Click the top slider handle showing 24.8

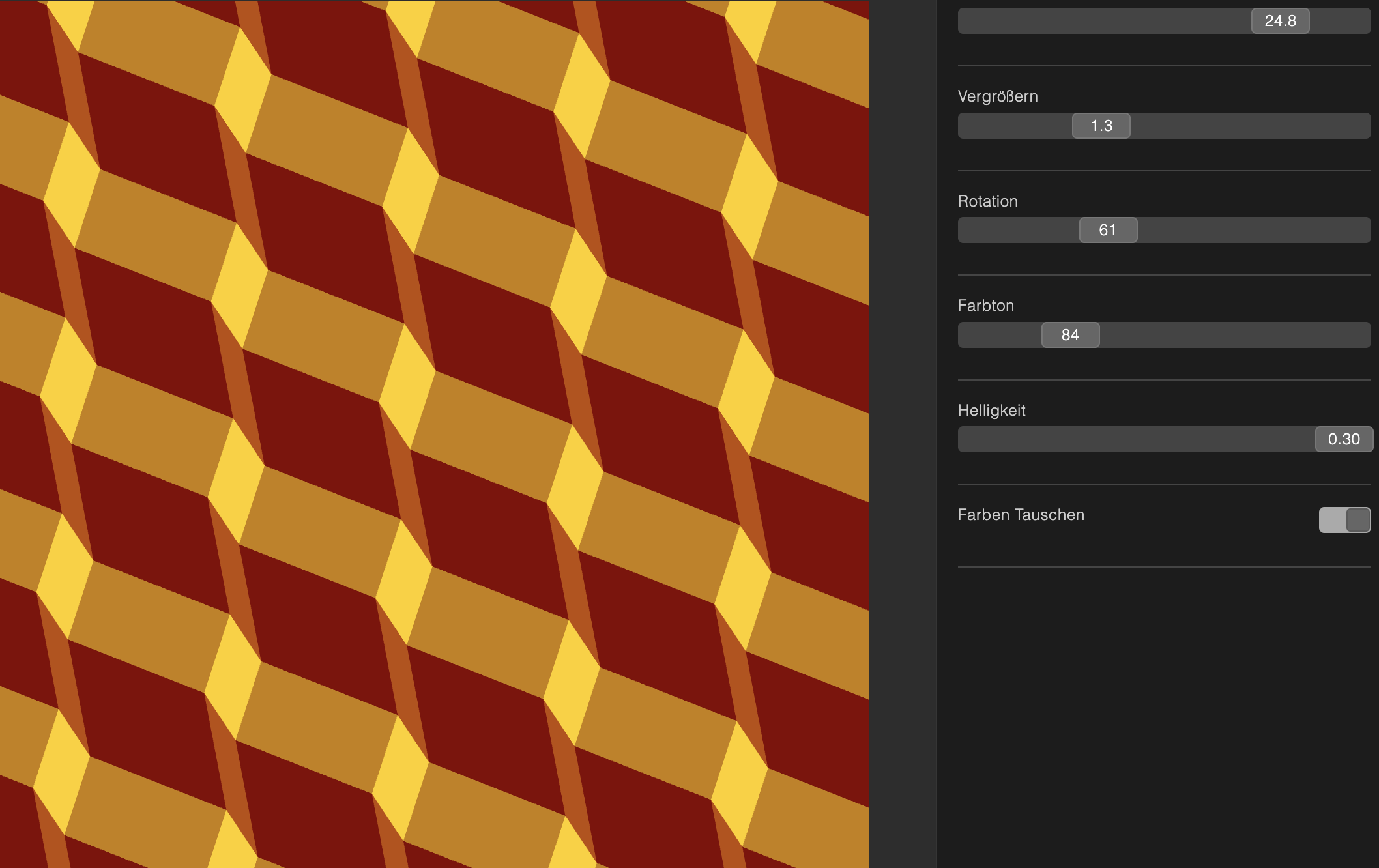(x=1279, y=21)
